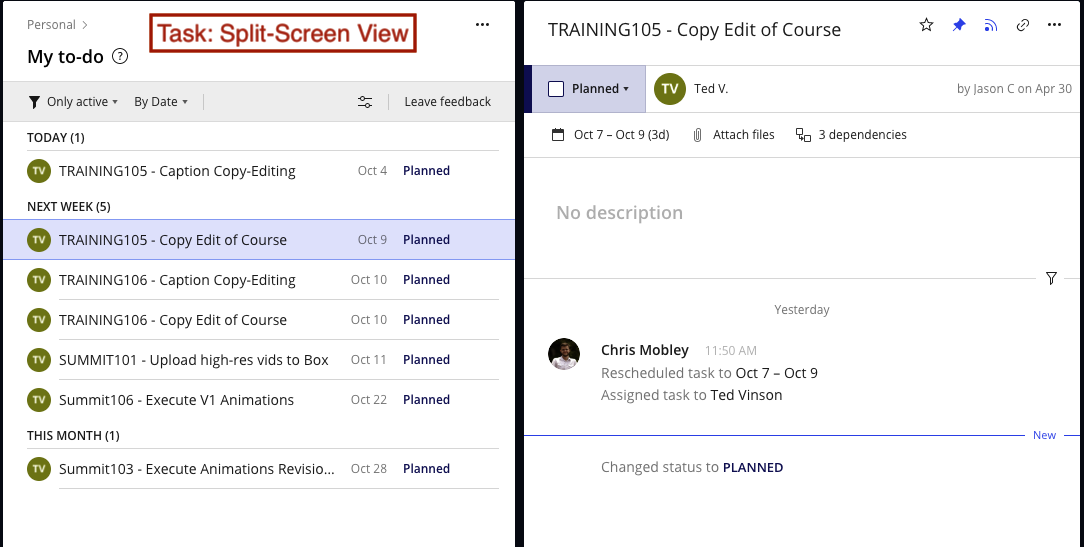Click the TV avatar on TRAINING106 Copy Edit row
The image size is (1084, 547).
tap(39, 320)
